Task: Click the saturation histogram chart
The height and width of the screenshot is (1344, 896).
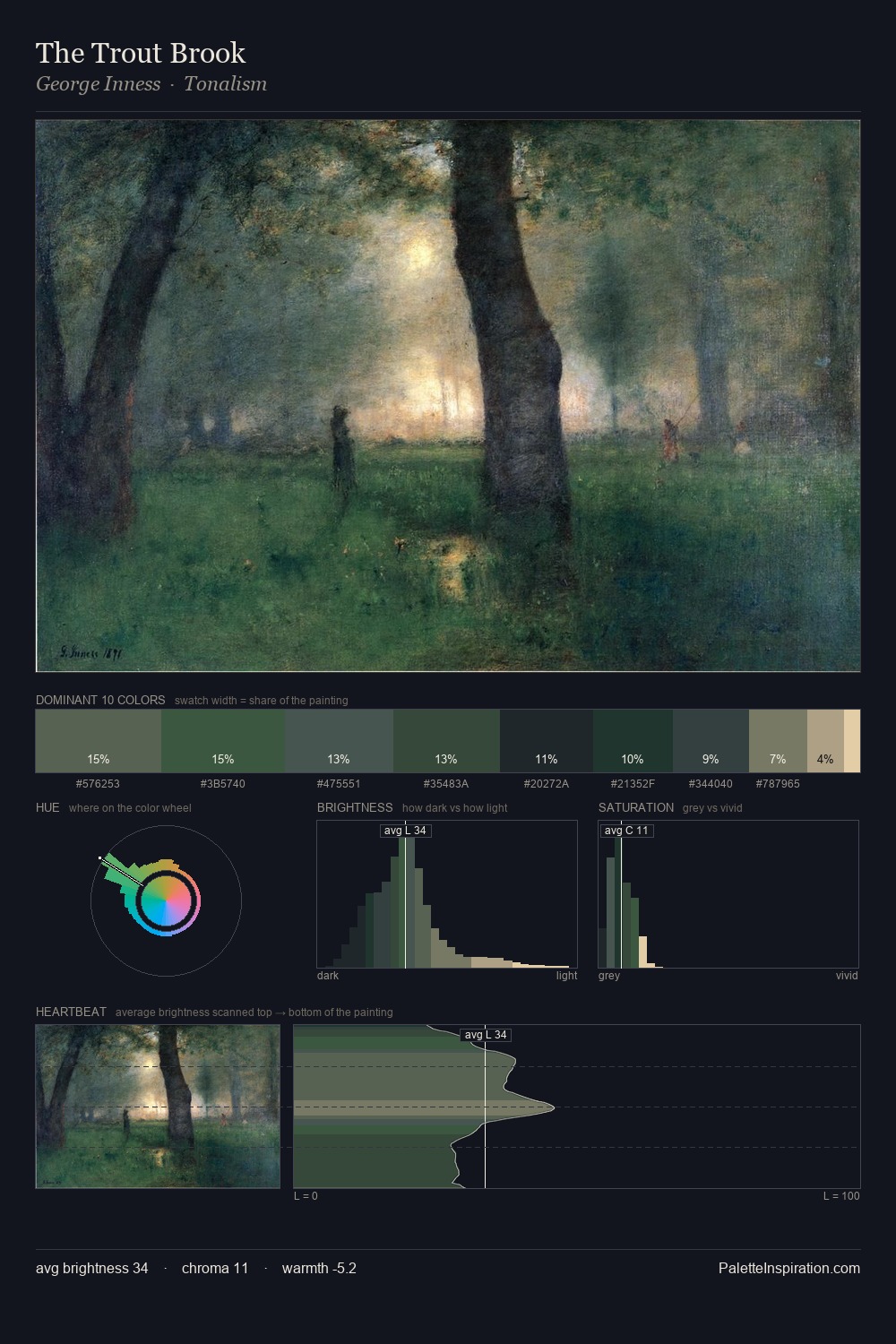Action: pos(728,894)
